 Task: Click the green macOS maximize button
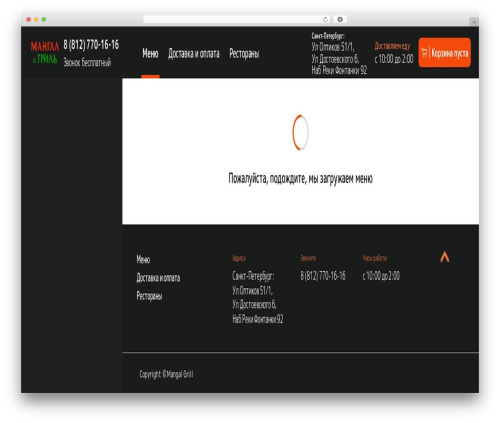pos(44,19)
